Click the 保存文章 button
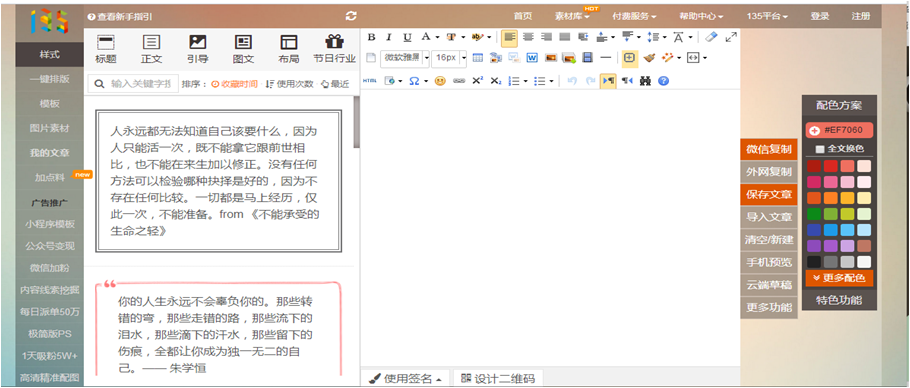This screenshot has width=910, height=388. click(769, 194)
